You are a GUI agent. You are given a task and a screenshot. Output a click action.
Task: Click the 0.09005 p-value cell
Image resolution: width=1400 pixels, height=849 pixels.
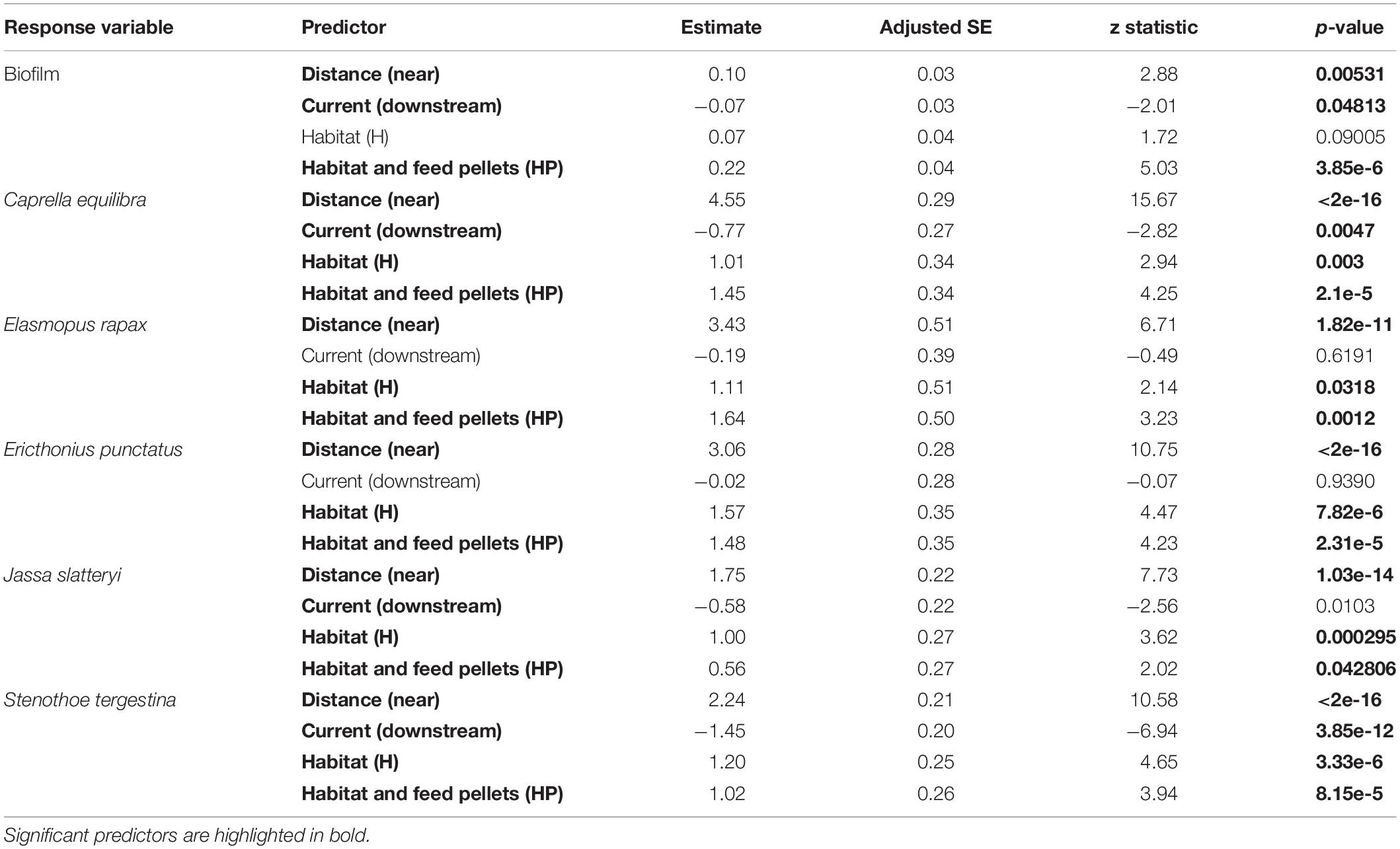[x=1350, y=137]
